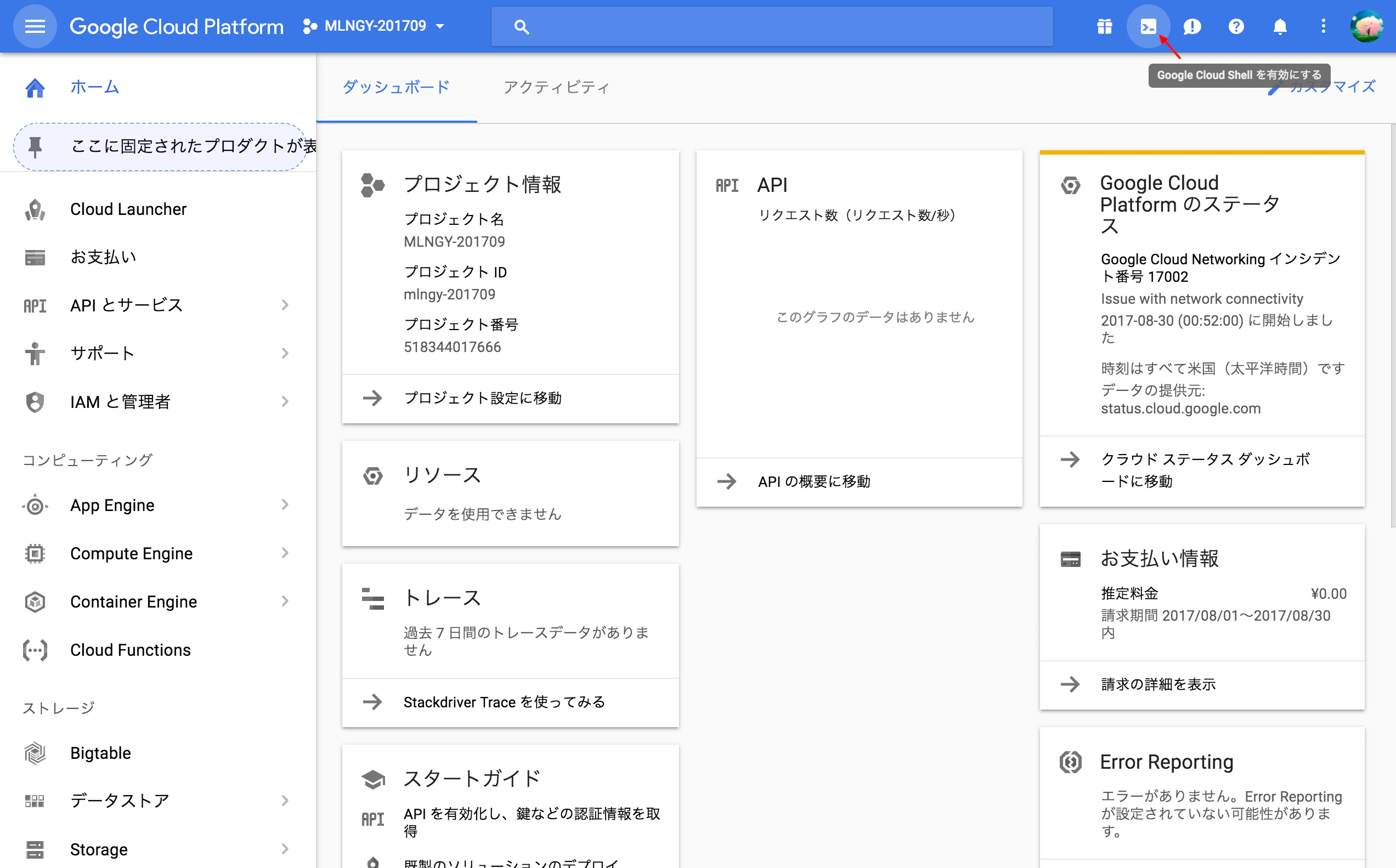This screenshot has height=868, width=1396.
Task: Click the データストア grid icon
Action: pyautogui.click(x=35, y=802)
